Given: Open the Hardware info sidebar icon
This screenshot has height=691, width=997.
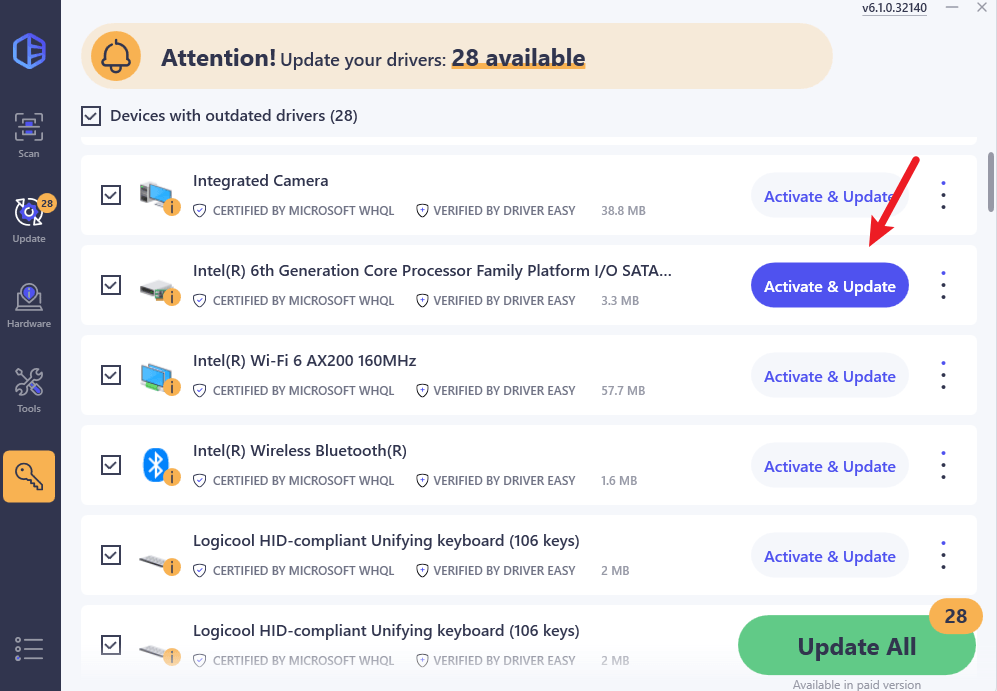Looking at the screenshot, I should (29, 305).
